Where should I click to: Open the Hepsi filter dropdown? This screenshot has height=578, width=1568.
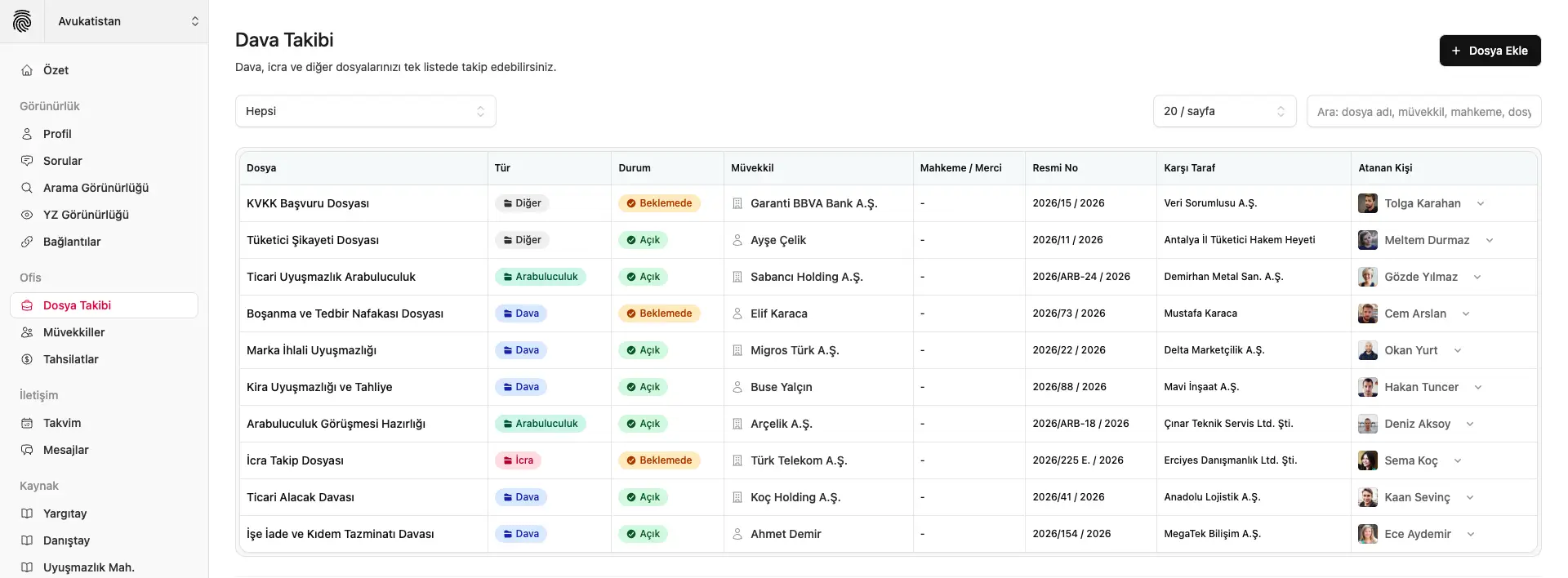tap(365, 111)
